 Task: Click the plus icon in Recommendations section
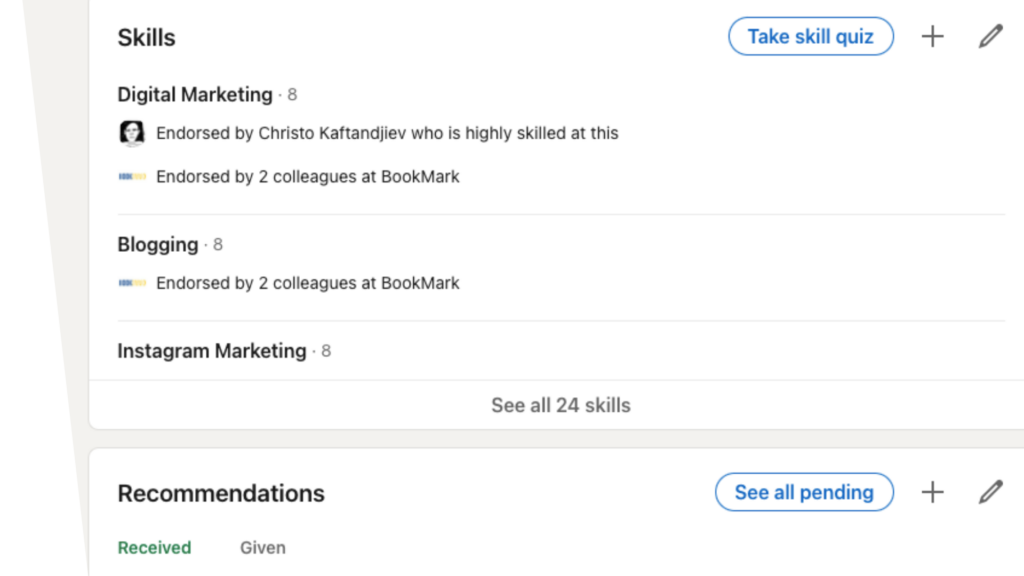pos(933,492)
